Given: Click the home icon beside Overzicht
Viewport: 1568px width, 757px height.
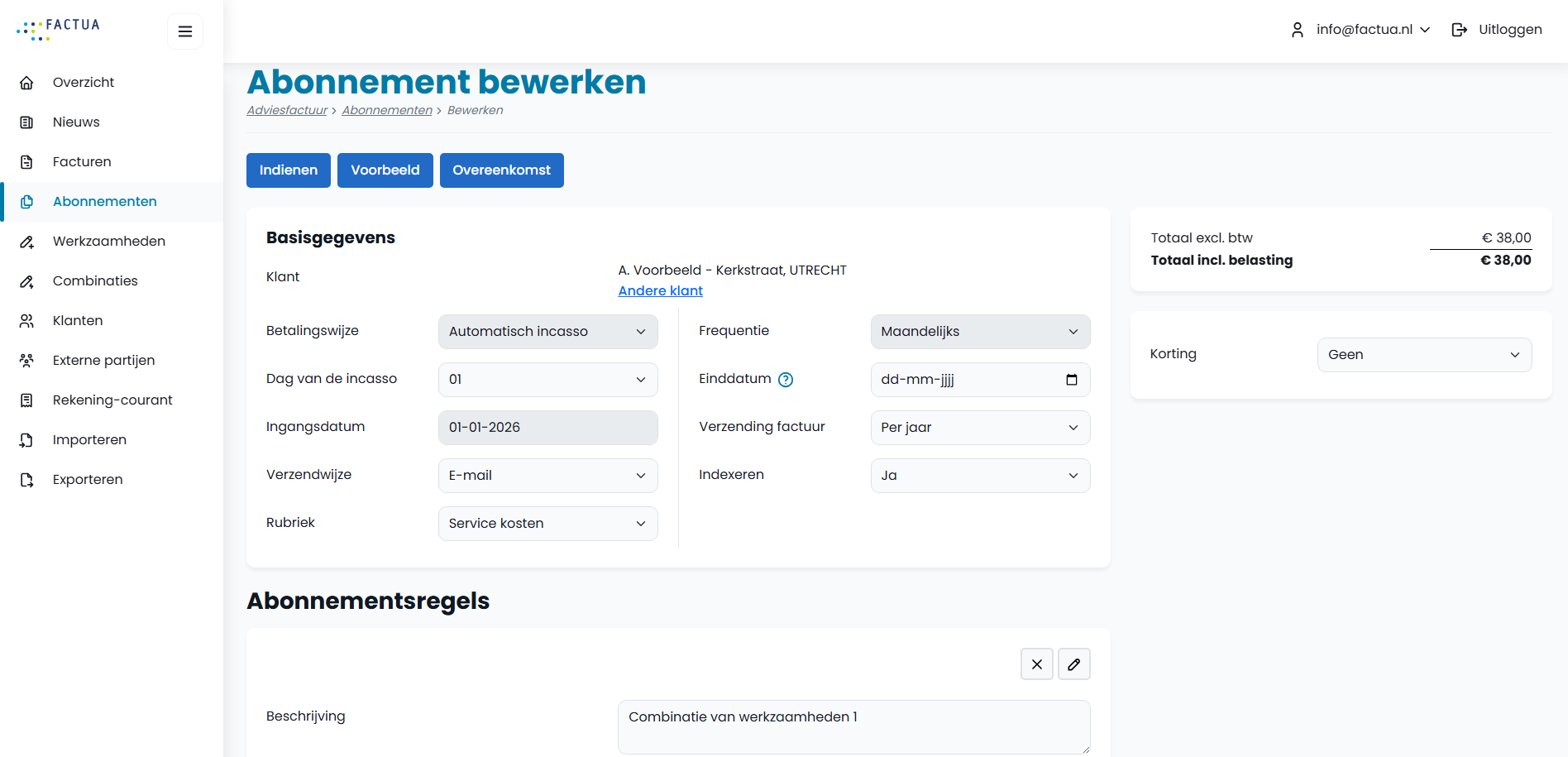Looking at the screenshot, I should click(26, 83).
